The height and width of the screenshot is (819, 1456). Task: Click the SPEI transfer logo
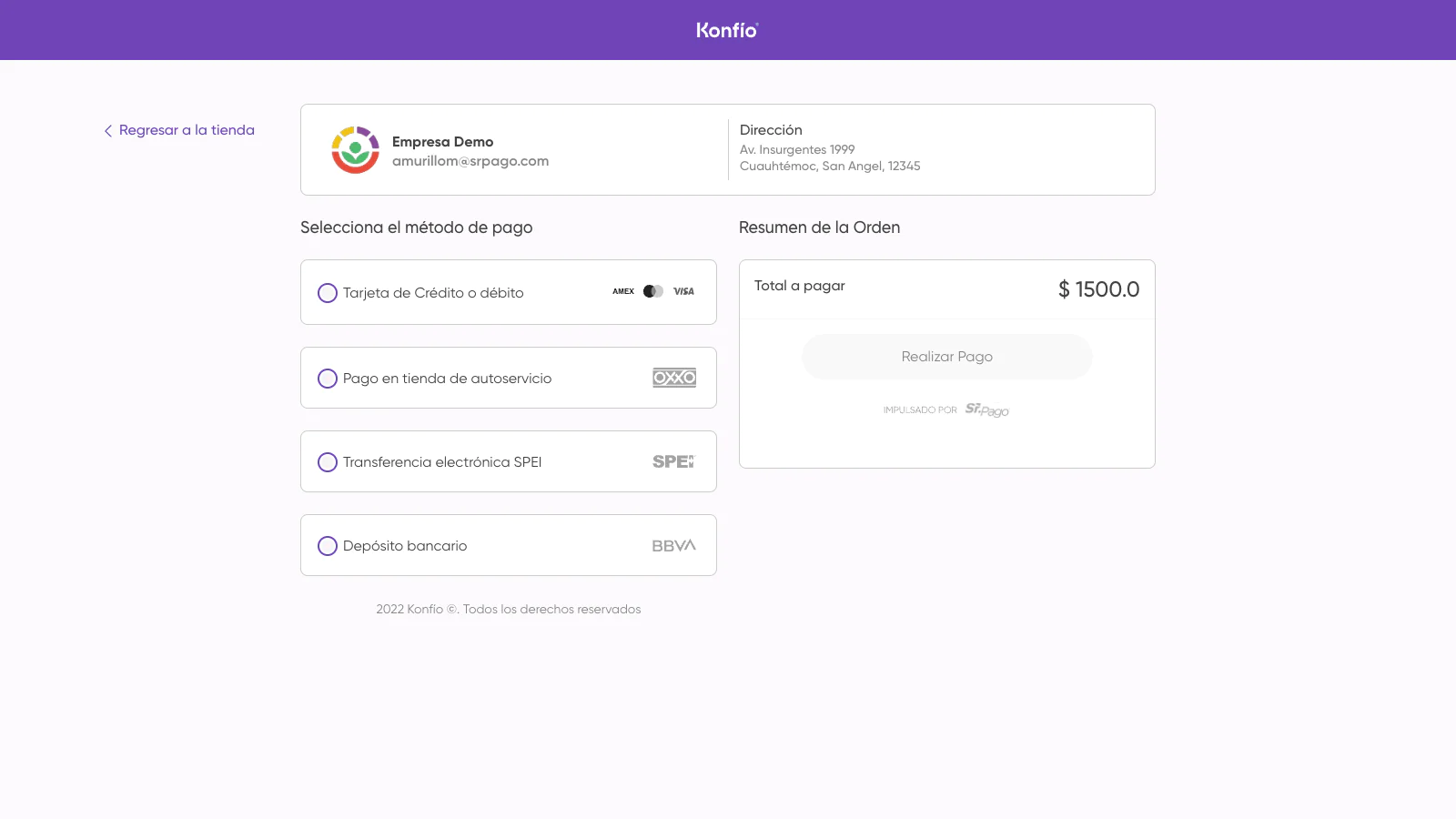tap(673, 461)
